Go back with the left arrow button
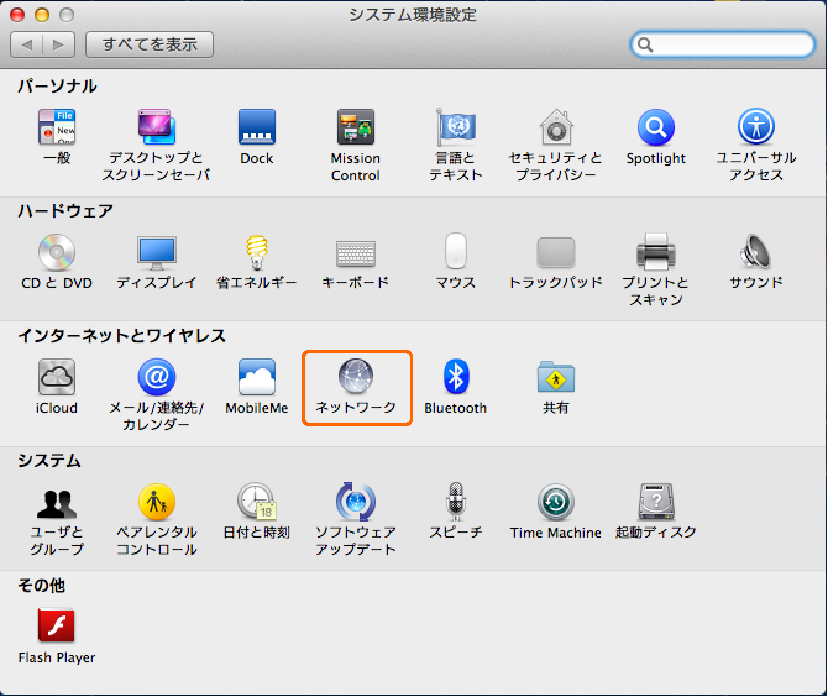Image resolution: width=827 pixels, height=696 pixels. (26, 44)
